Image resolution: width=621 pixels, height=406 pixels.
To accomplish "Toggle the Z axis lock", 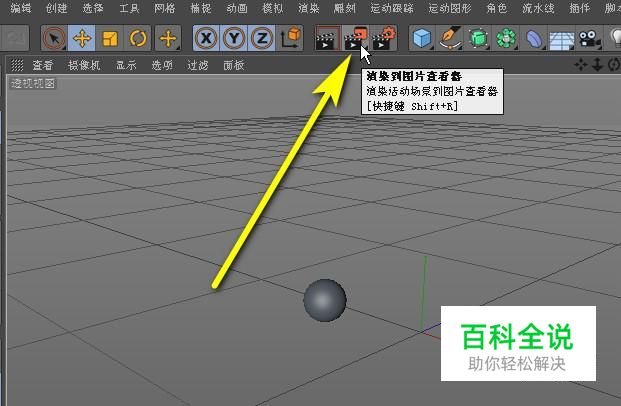I will [x=262, y=38].
